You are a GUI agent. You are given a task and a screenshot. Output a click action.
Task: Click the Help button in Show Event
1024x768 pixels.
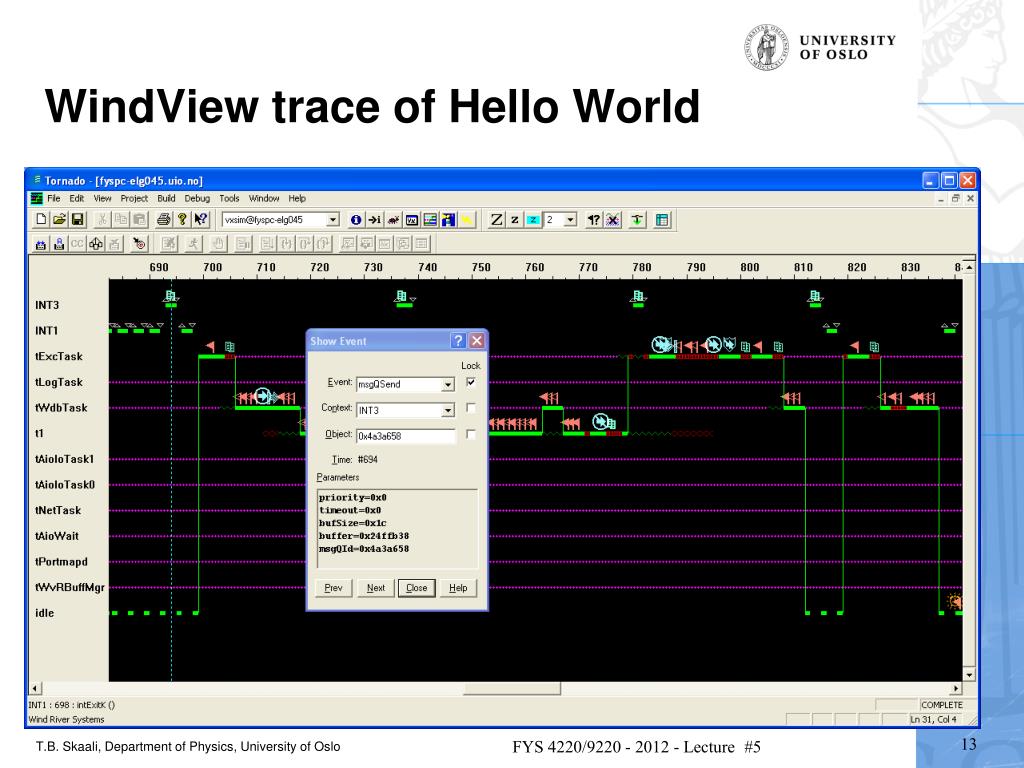point(458,588)
